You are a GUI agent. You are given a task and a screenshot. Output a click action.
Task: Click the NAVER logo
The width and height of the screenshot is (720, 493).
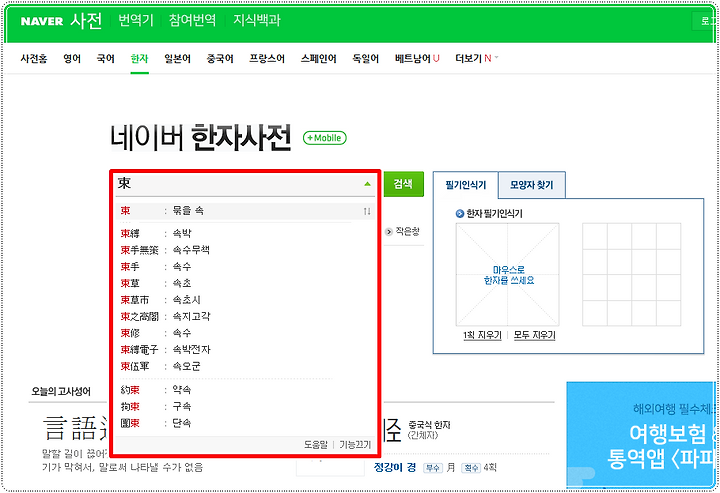[x=42, y=21]
